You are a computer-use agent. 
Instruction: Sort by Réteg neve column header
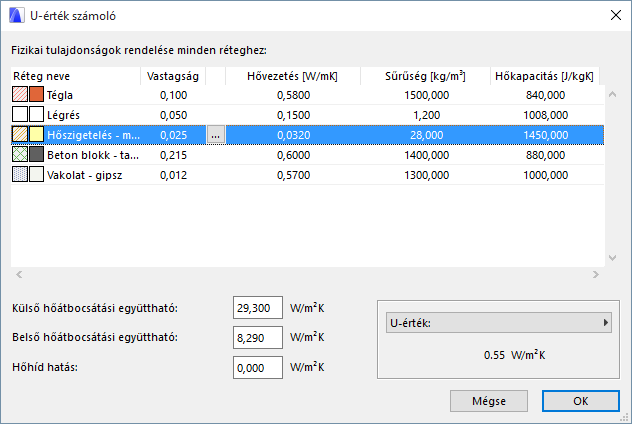[x=75, y=76]
